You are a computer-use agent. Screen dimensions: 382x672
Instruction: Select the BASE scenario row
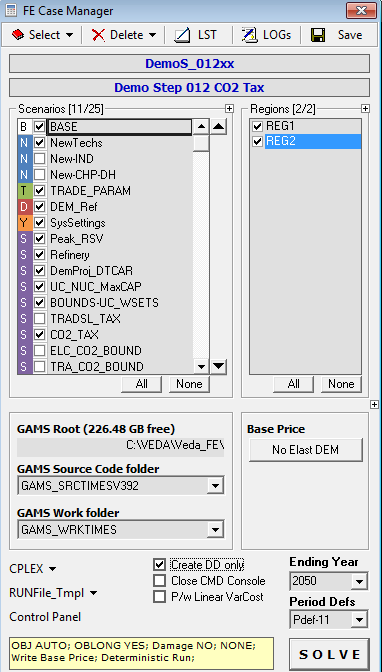coord(119,127)
